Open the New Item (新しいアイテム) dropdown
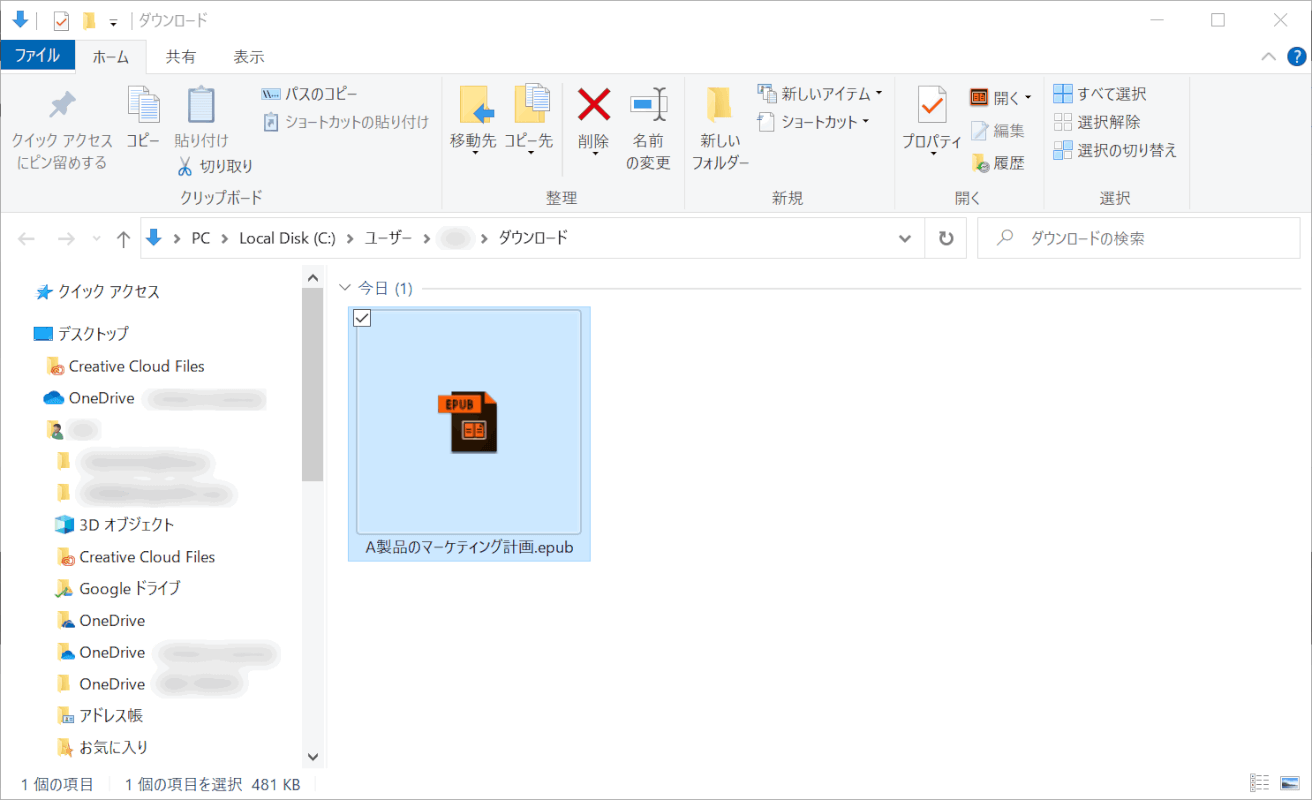 (x=820, y=94)
